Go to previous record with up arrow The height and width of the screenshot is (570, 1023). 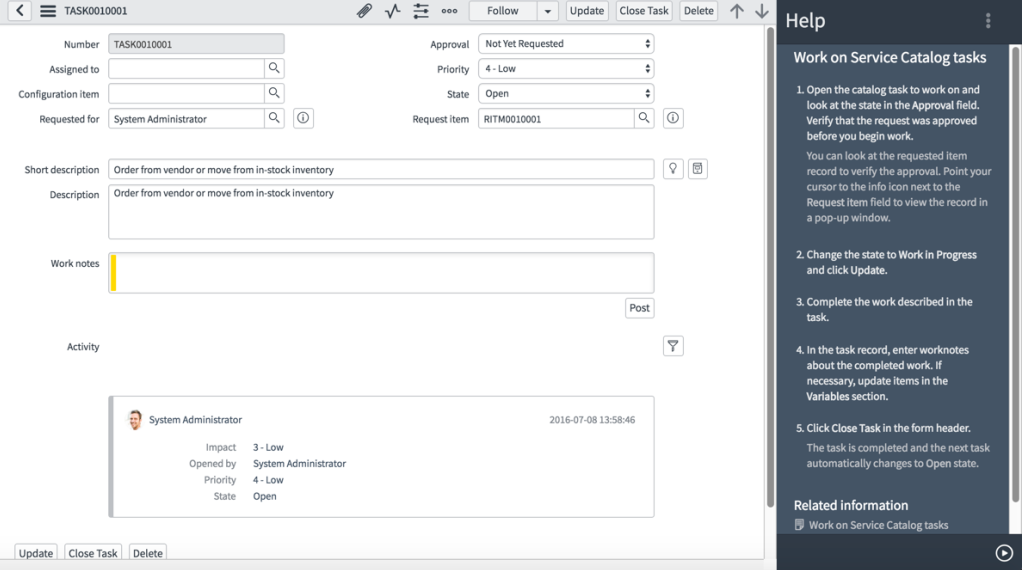pos(737,11)
